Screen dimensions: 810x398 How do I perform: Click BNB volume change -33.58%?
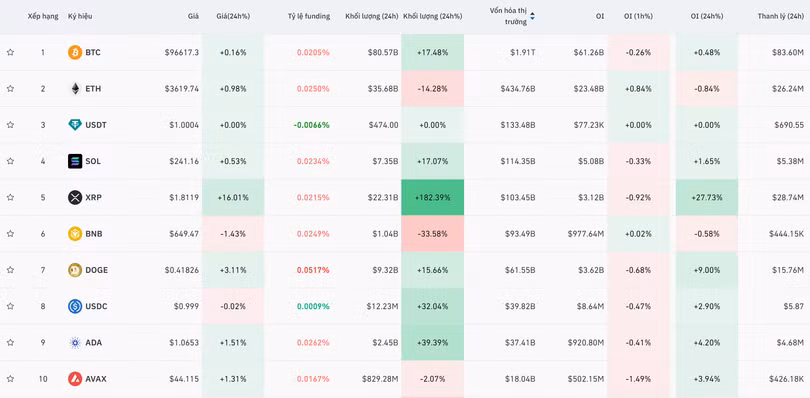(432, 234)
